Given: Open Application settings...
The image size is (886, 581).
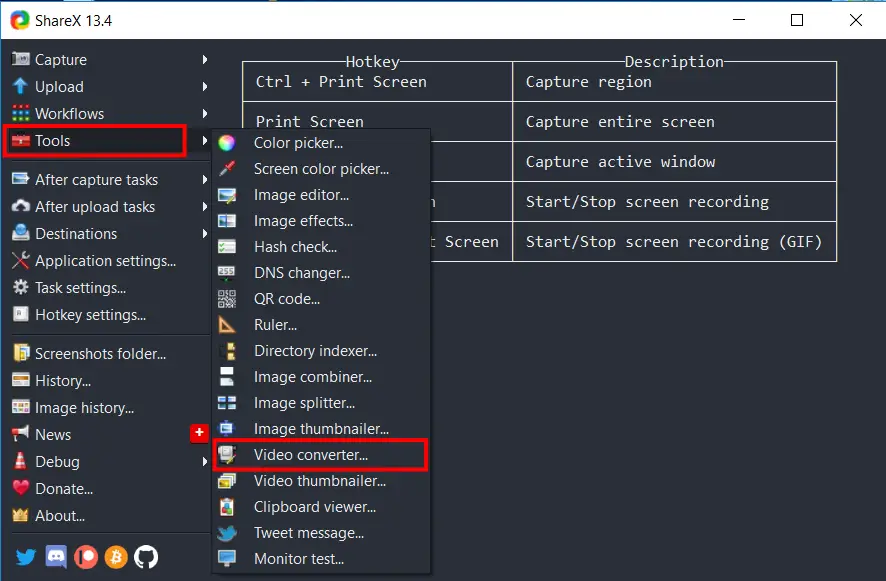Looking at the screenshot, I should coord(110,261).
